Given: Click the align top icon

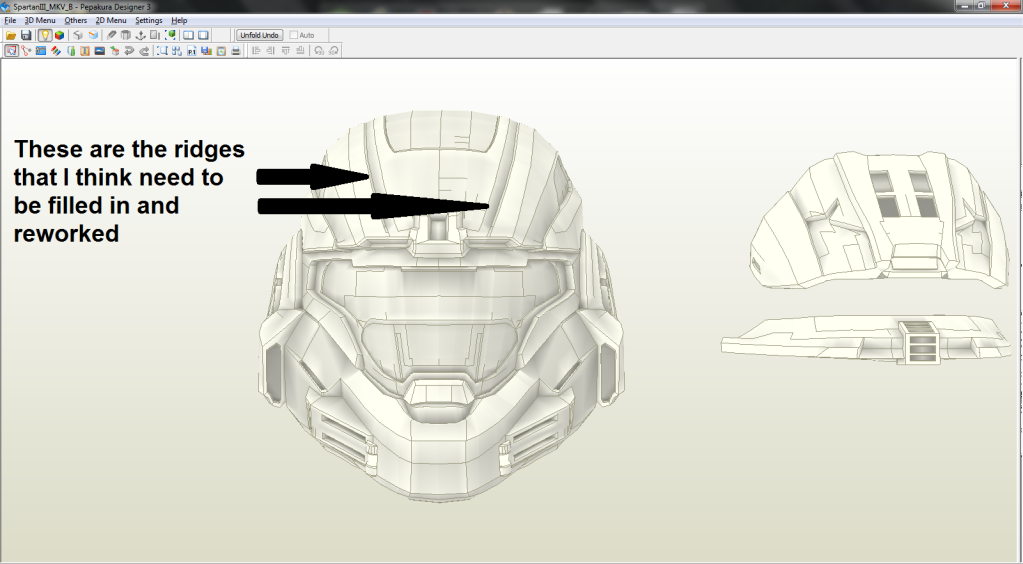Looking at the screenshot, I should pyautogui.click(x=285, y=51).
